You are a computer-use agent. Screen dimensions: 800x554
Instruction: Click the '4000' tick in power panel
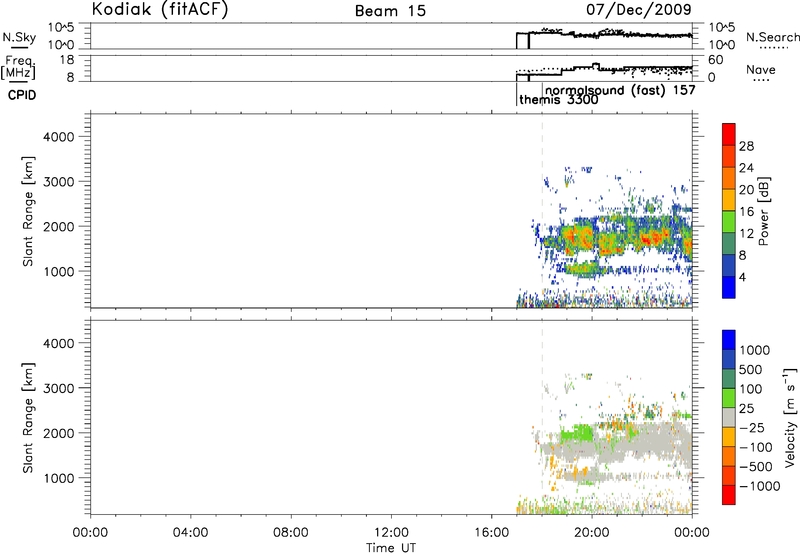click(x=58, y=137)
